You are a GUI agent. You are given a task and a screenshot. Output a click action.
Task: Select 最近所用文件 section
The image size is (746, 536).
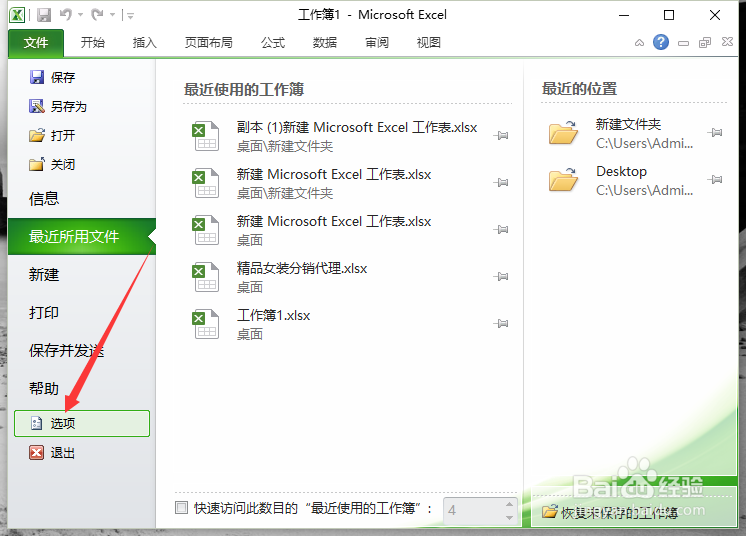click(x=81, y=236)
